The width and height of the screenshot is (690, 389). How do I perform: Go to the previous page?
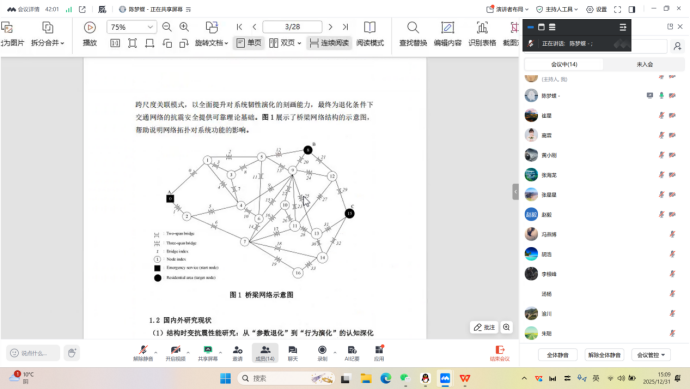point(254,27)
